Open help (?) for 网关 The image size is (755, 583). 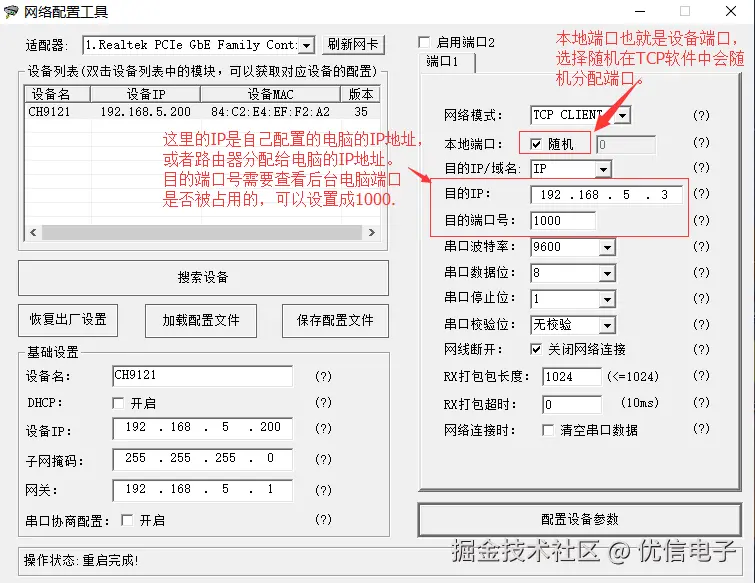323,490
